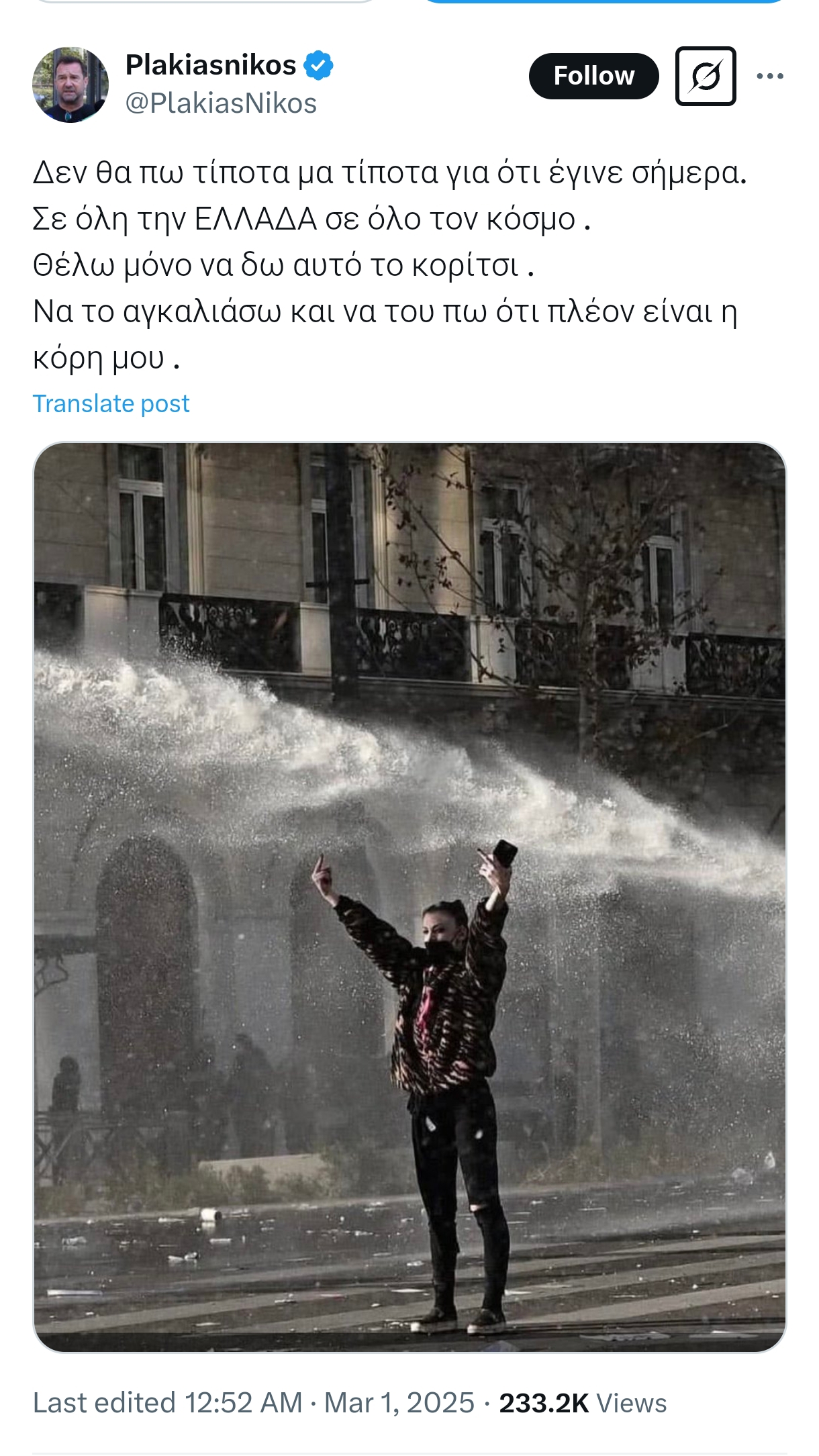View edit history via Last edited label

(x=104, y=1404)
